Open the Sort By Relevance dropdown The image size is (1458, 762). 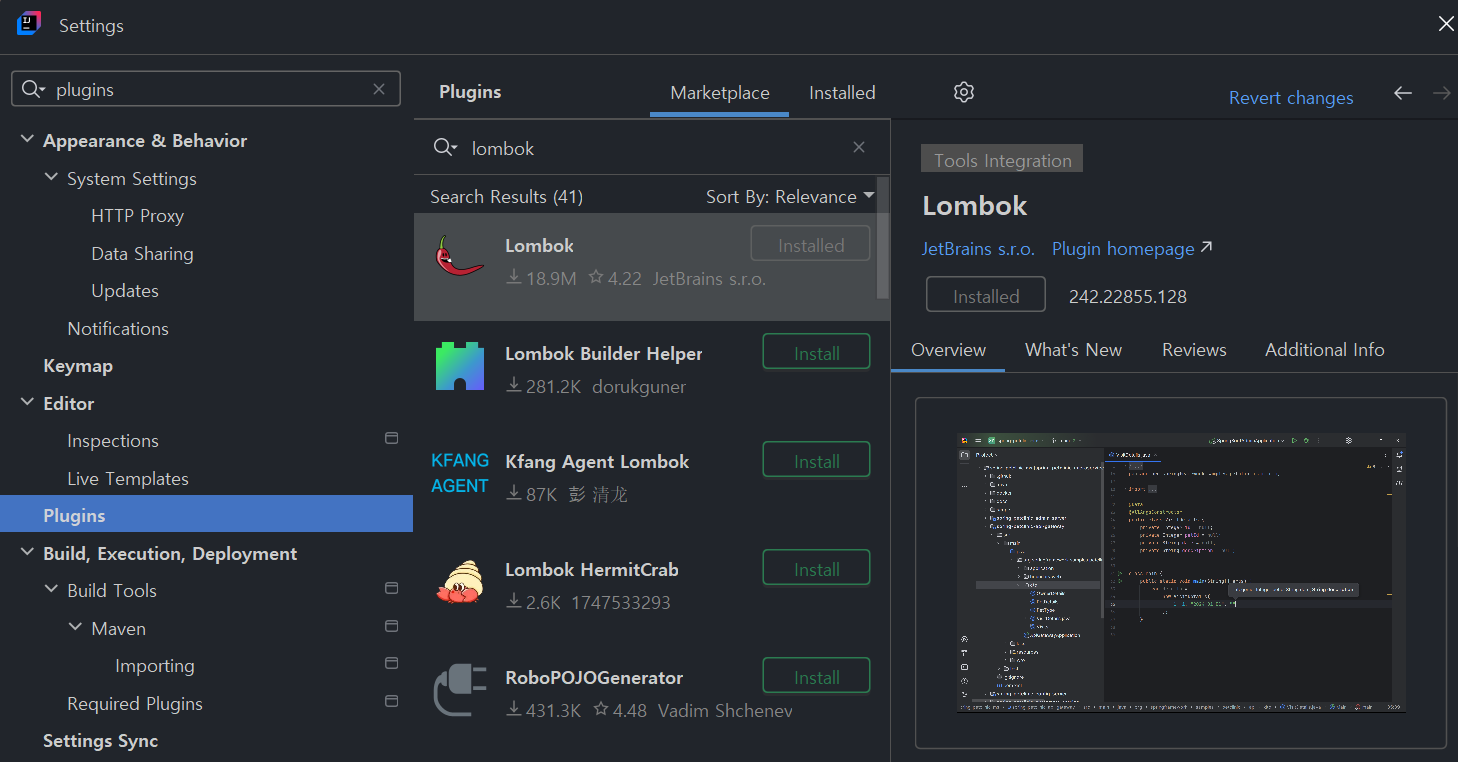tap(790, 197)
